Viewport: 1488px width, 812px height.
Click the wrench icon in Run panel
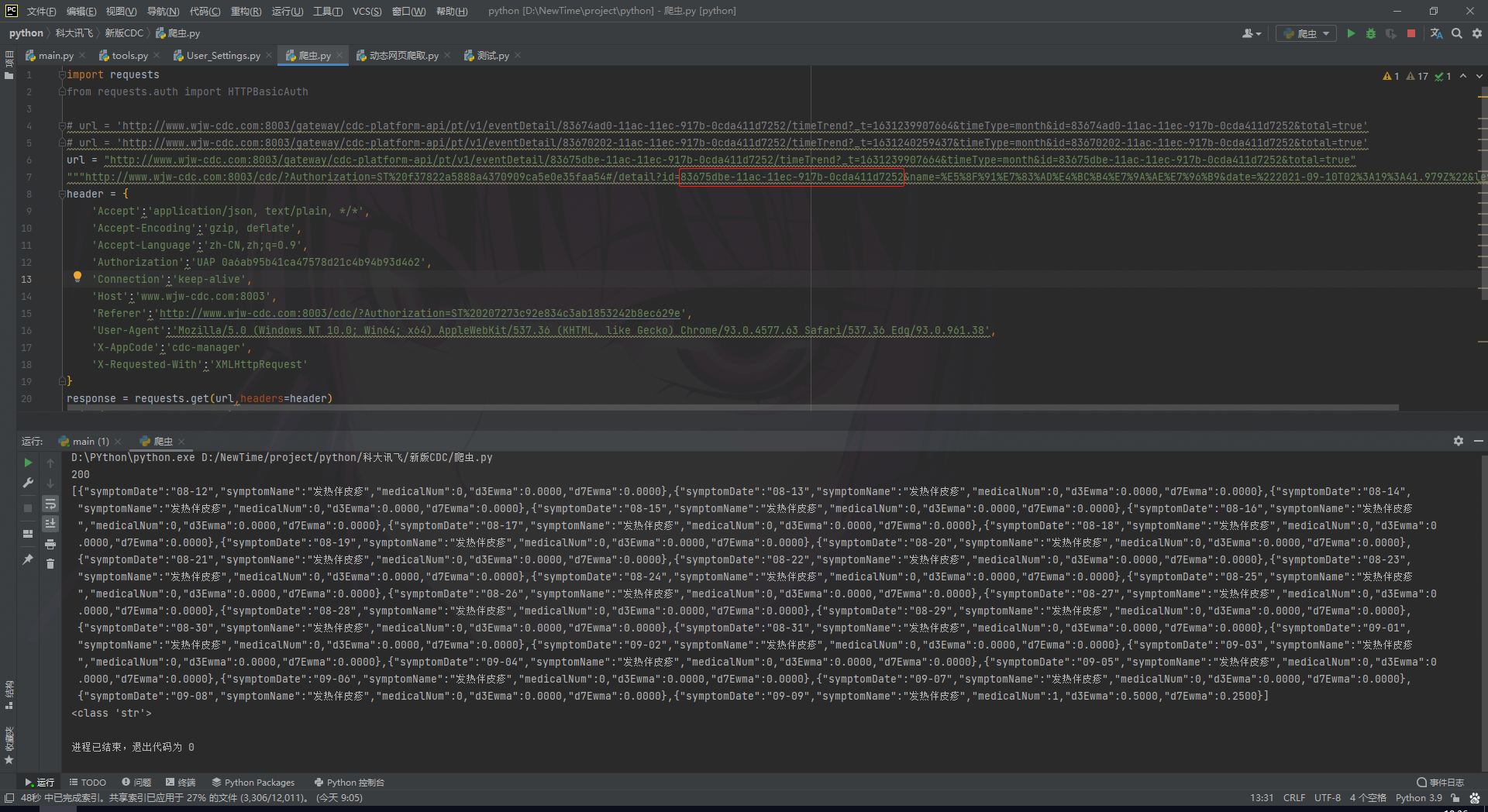coord(28,483)
